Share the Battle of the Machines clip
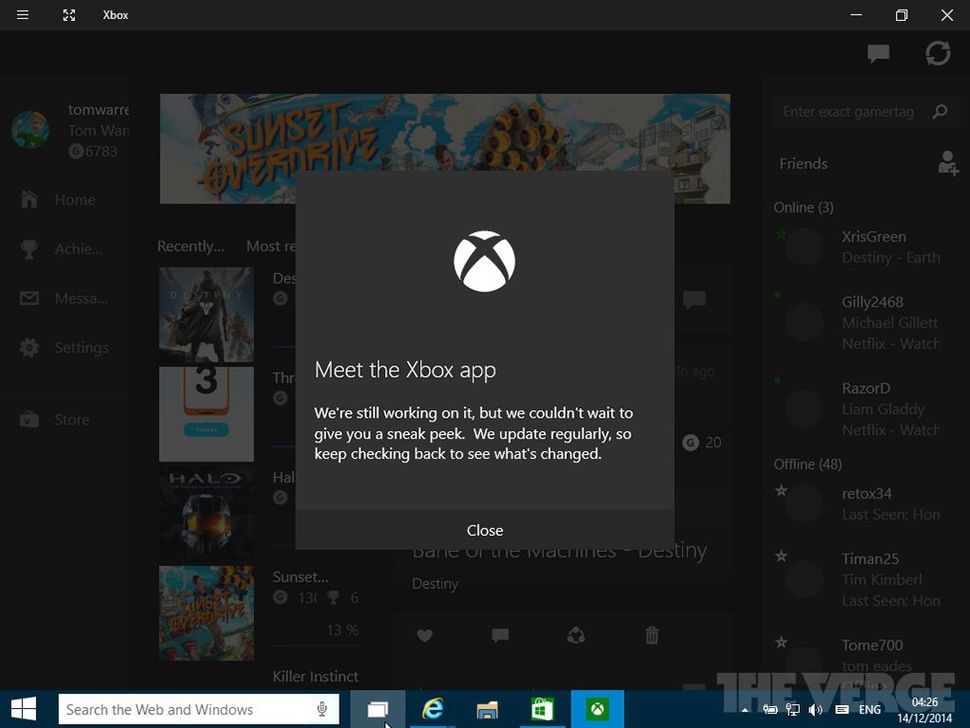 tap(576, 636)
